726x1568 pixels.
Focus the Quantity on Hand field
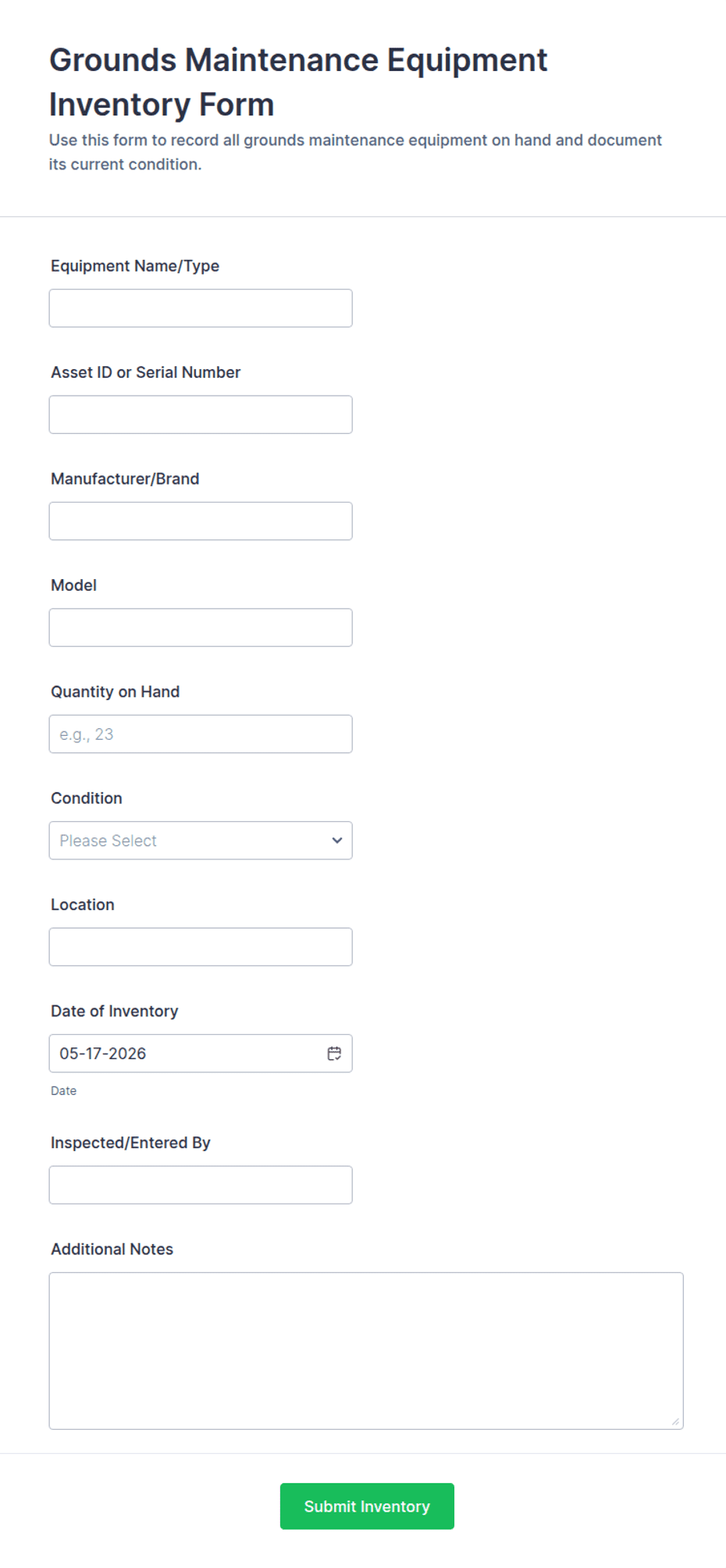(x=201, y=734)
